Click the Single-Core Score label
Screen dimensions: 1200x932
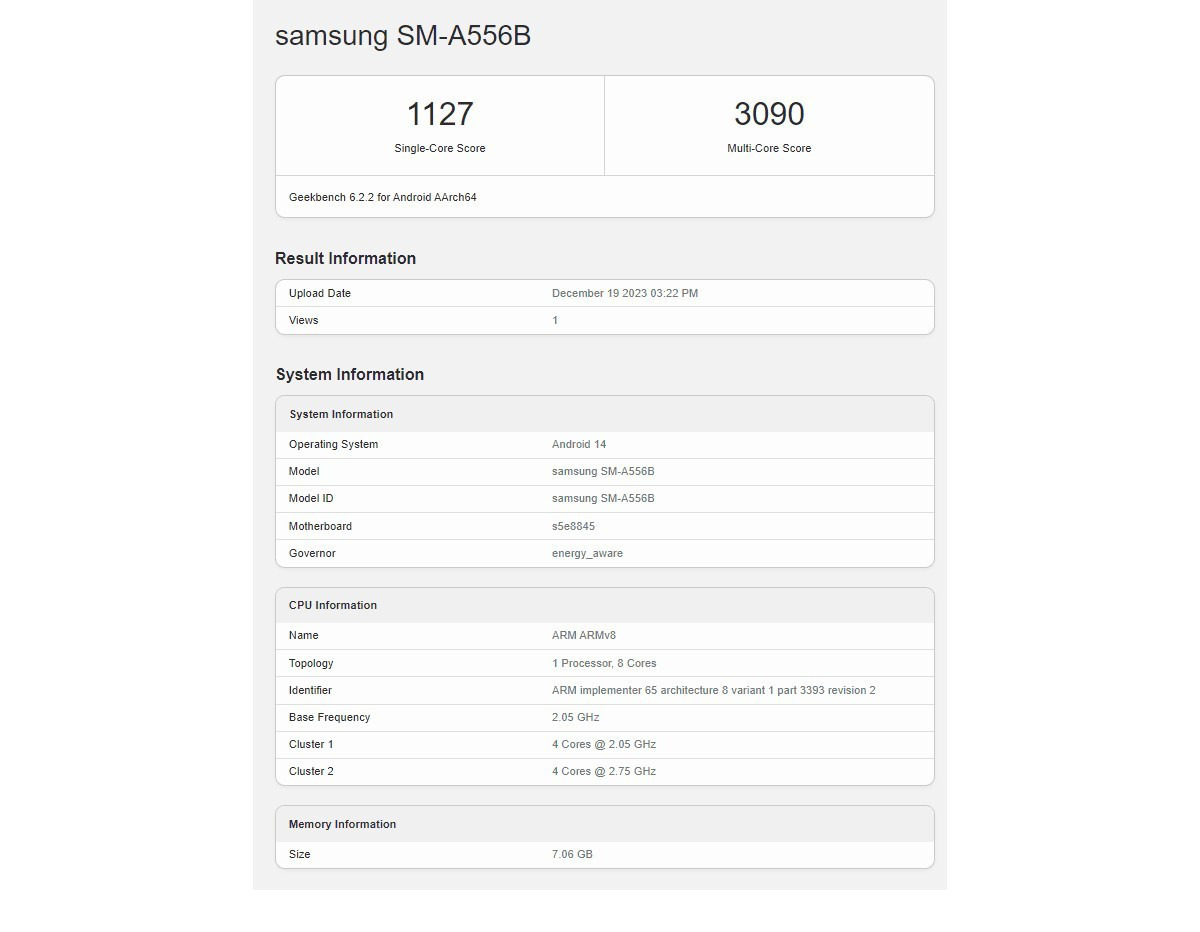(439, 148)
